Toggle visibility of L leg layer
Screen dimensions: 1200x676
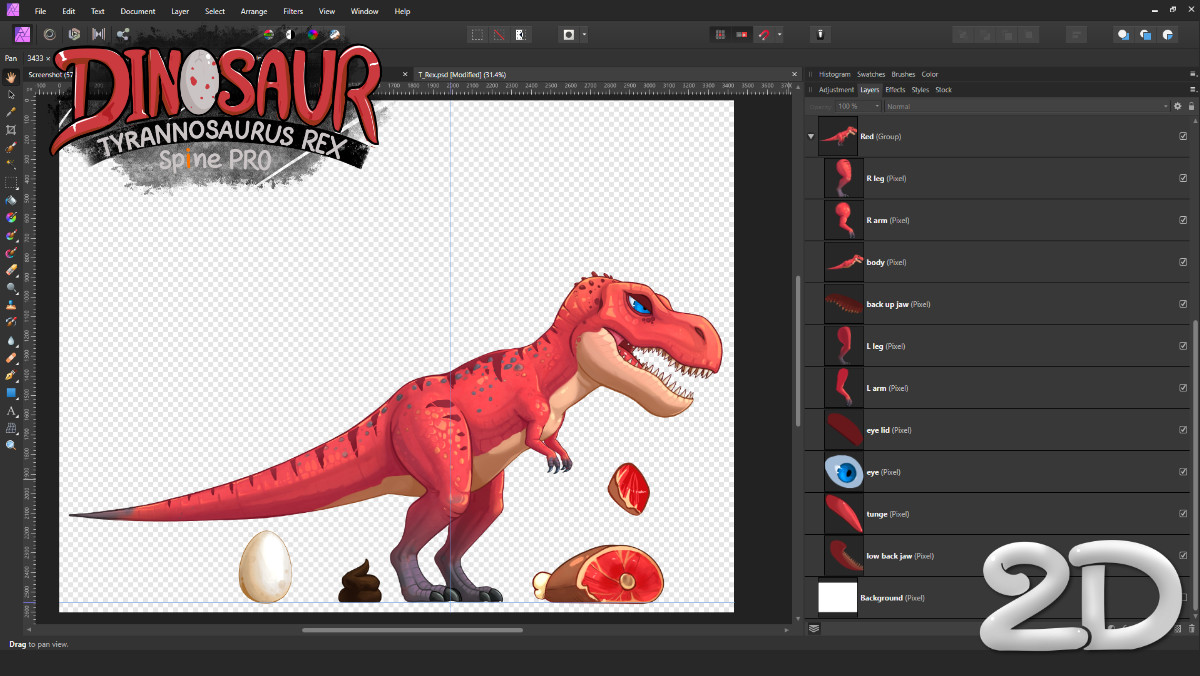1183,346
